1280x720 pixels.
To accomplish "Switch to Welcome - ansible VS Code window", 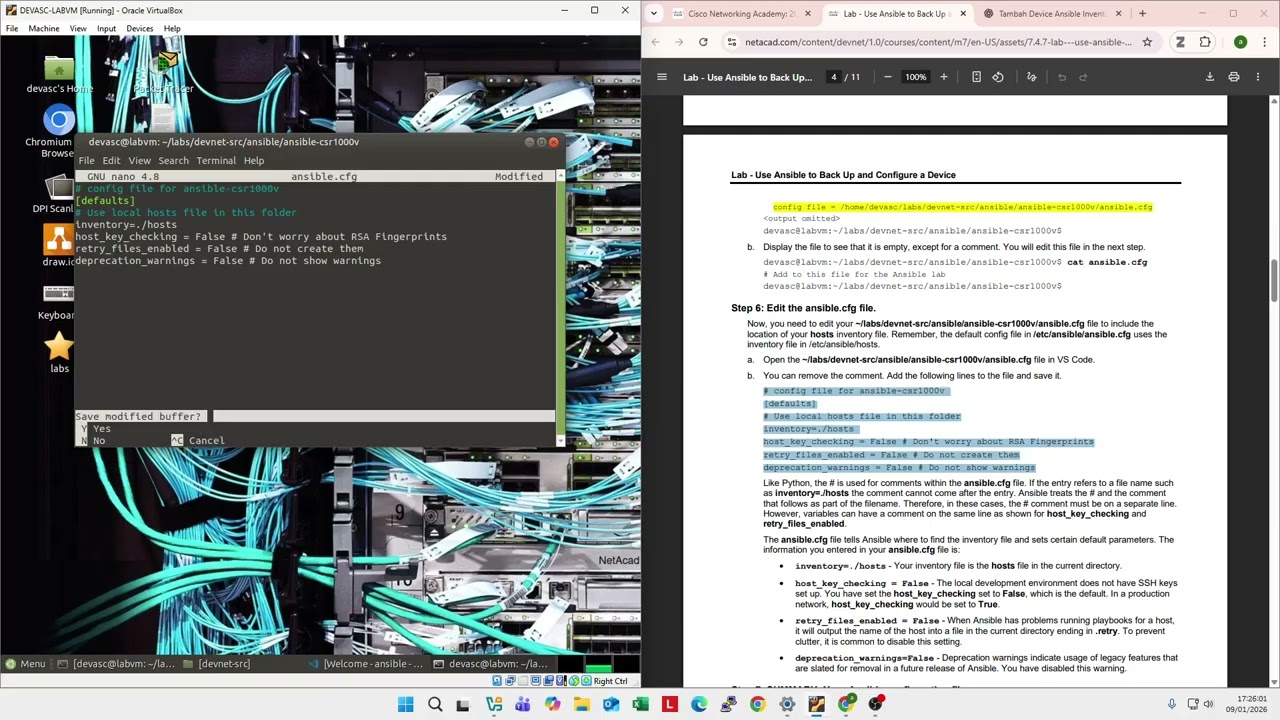I will 366,664.
